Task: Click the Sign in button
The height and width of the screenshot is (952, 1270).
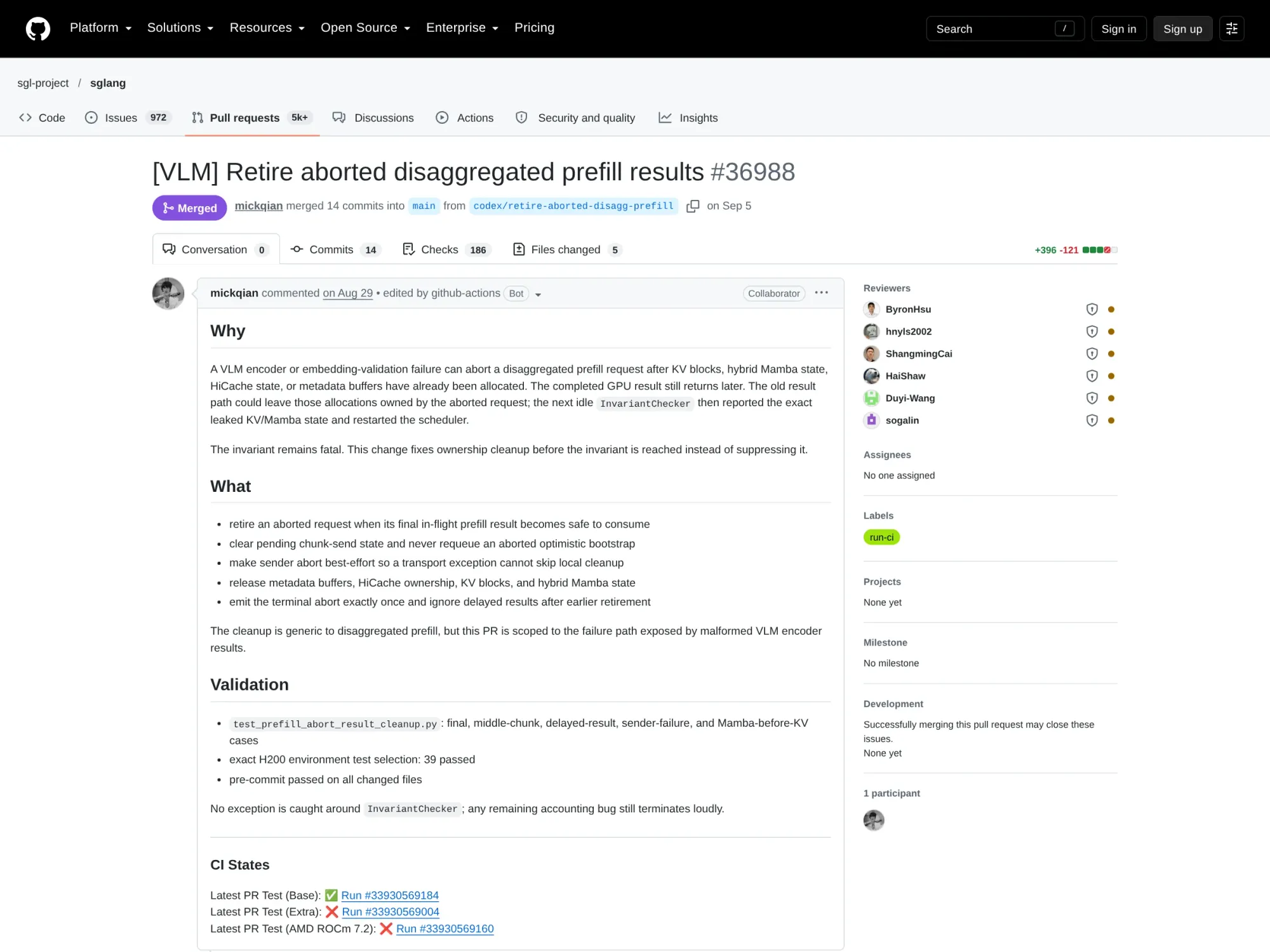Action: pyautogui.click(x=1118, y=29)
